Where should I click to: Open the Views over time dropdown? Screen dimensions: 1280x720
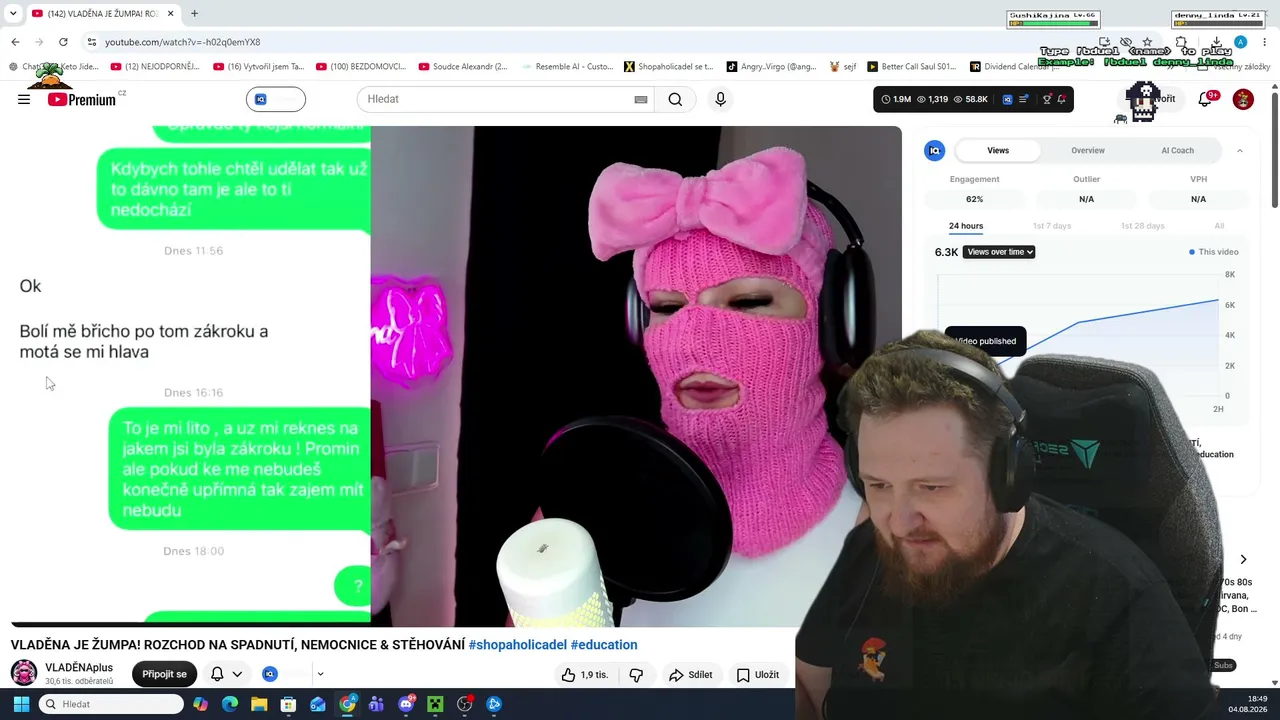tap(999, 252)
